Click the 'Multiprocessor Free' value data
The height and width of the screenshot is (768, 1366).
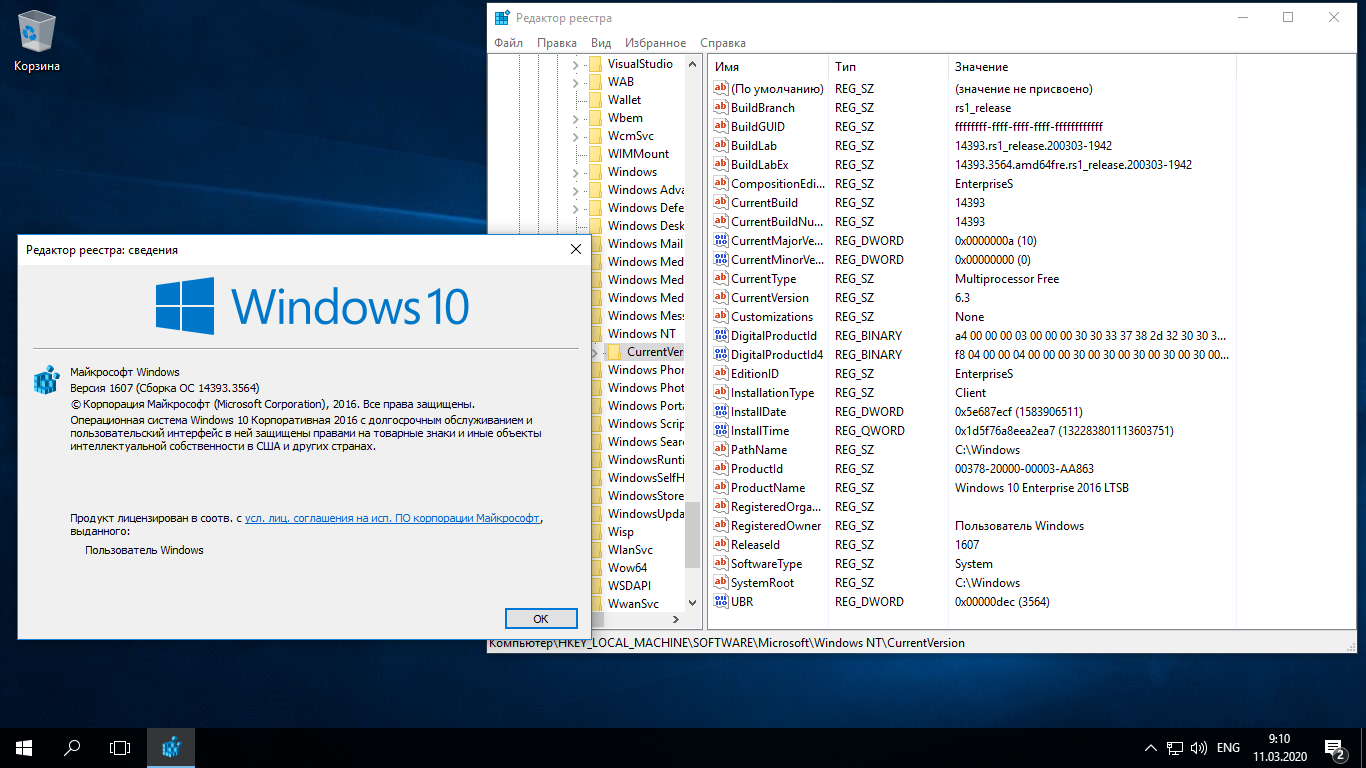coord(1007,279)
